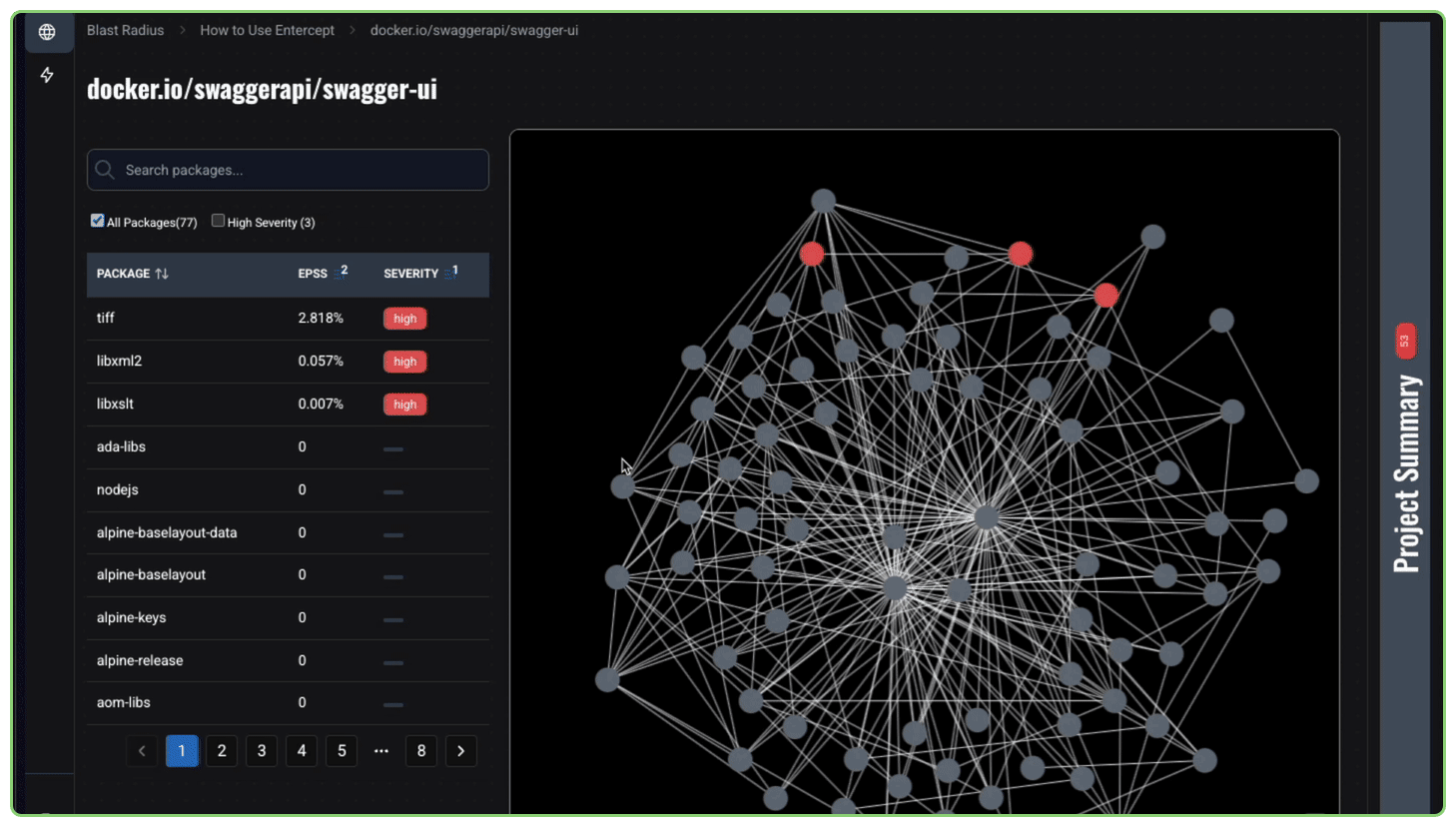The image size is (1456, 827).
Task: Toggle the All Packages(77) checkbox
Action: point(97,221)
